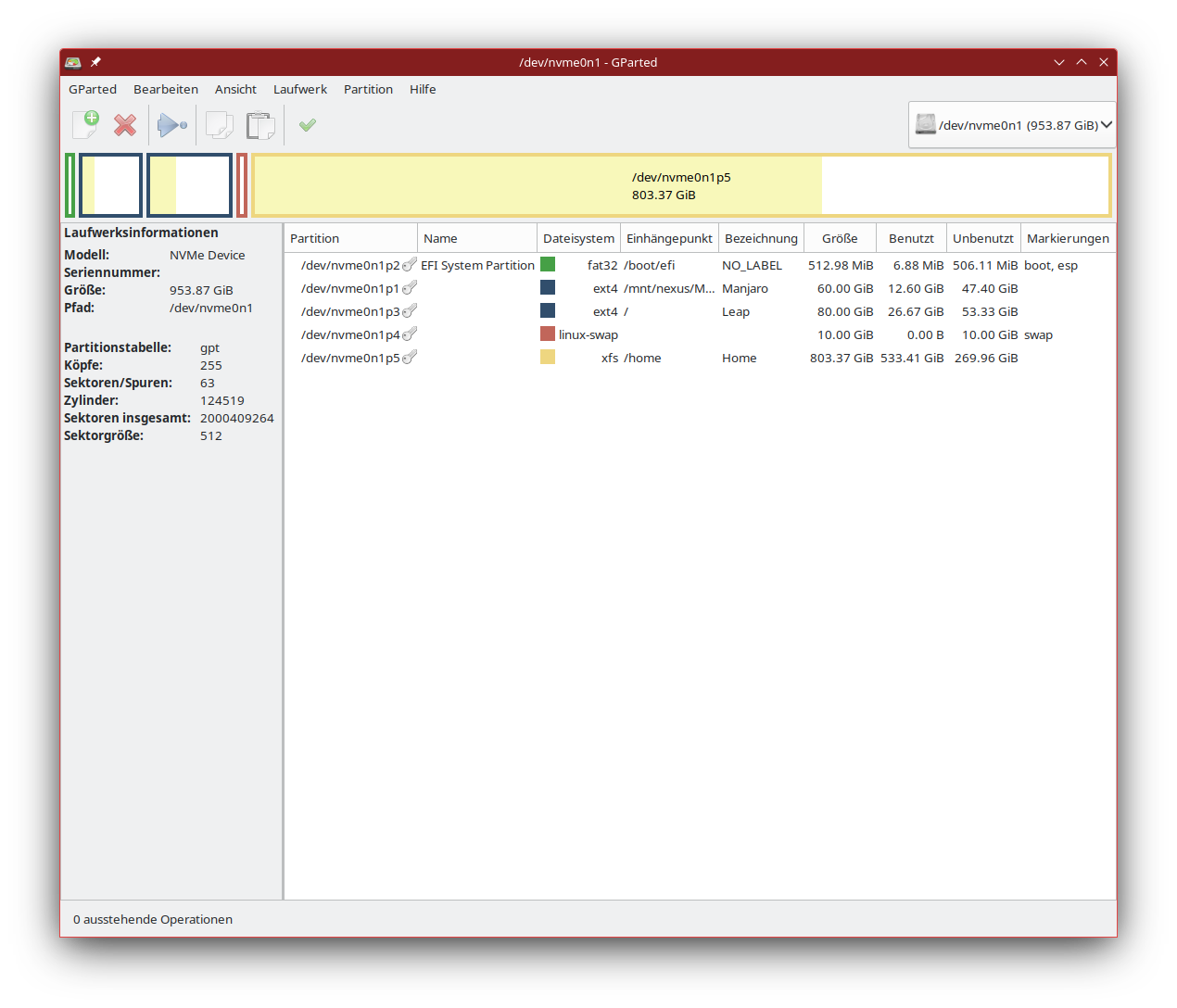Click the Copy partition toolbar icon
The height and width of the screenshot is (1008, 1177).
[219, 124]
